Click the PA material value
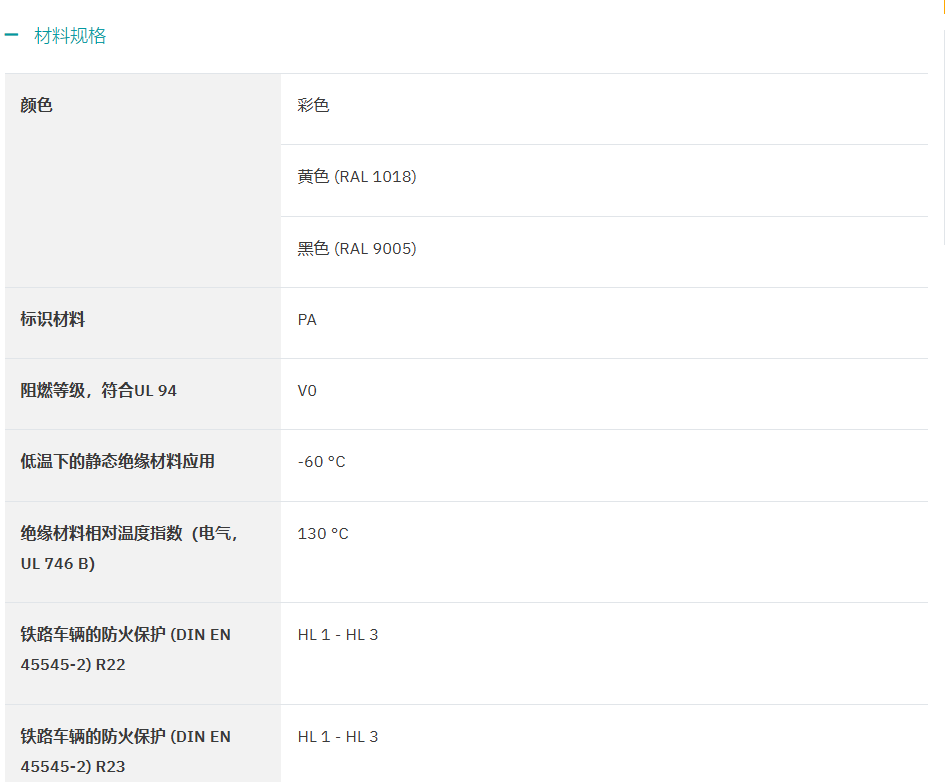 click(307, 320)
